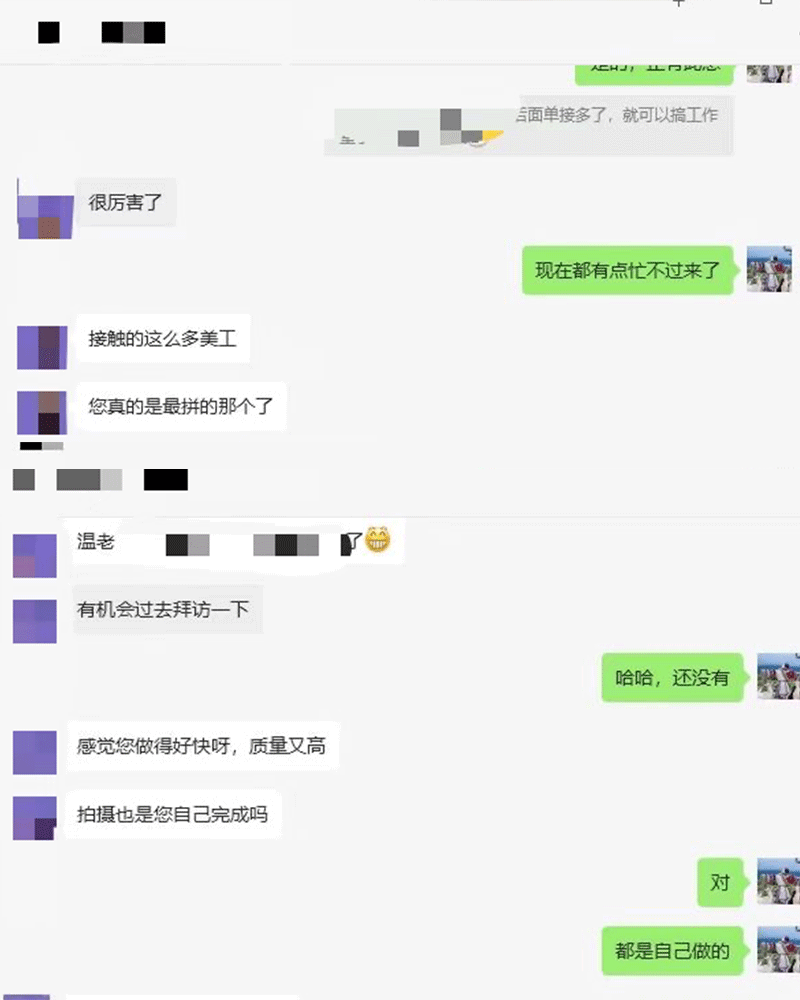Open the avatar next to 对 reply

[x=778, y=881]
